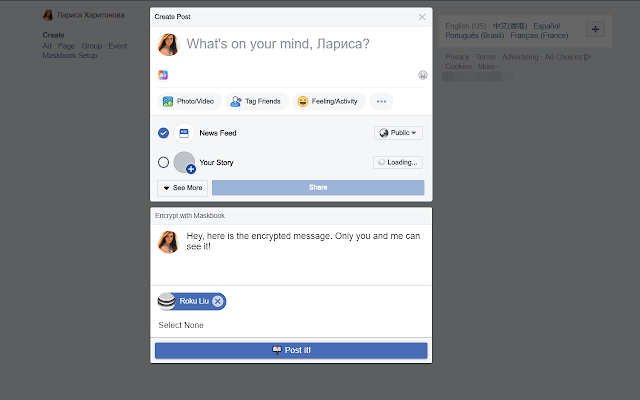
Task: Select Español language
Action: tap(547, 26)
